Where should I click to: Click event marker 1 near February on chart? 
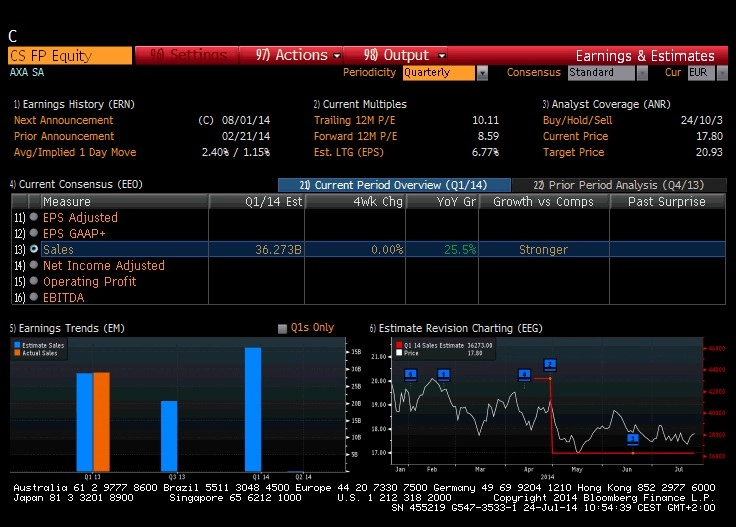point(444,374)
